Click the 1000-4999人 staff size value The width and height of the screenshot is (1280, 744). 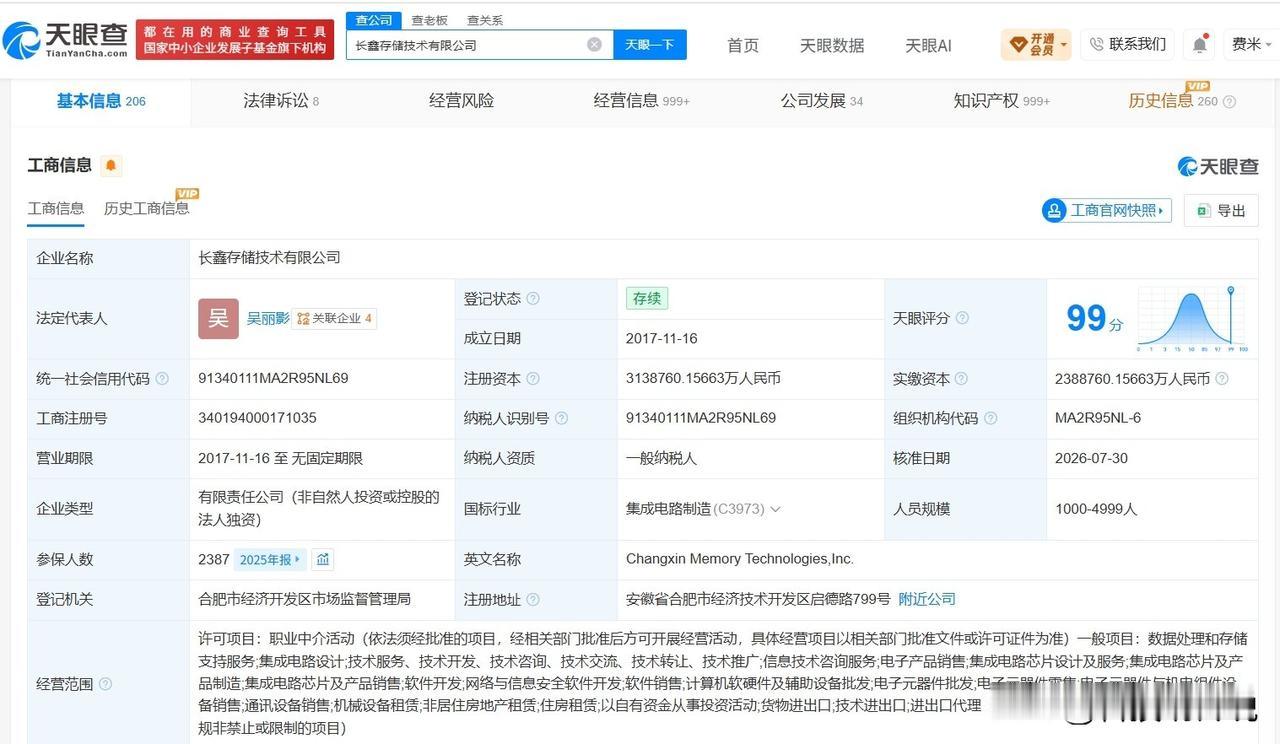coord(1096,508)
